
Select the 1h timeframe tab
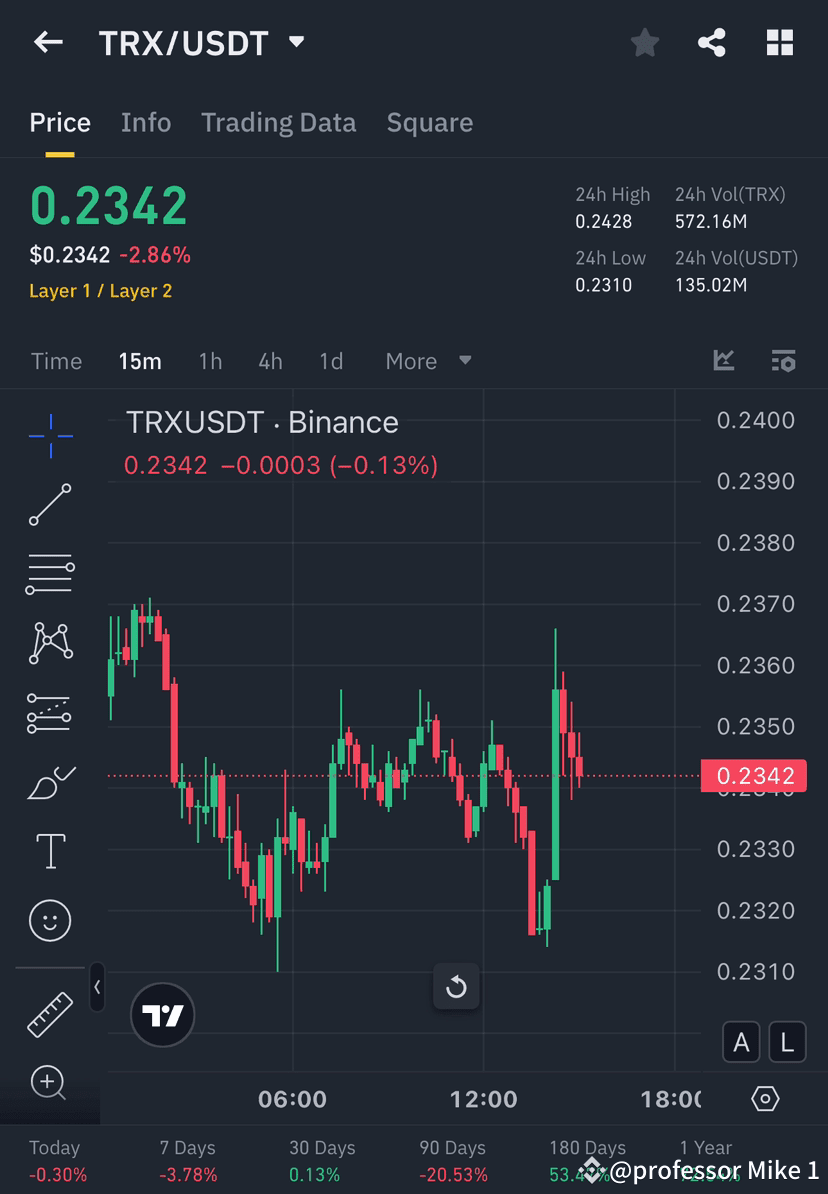pos(210,361)
